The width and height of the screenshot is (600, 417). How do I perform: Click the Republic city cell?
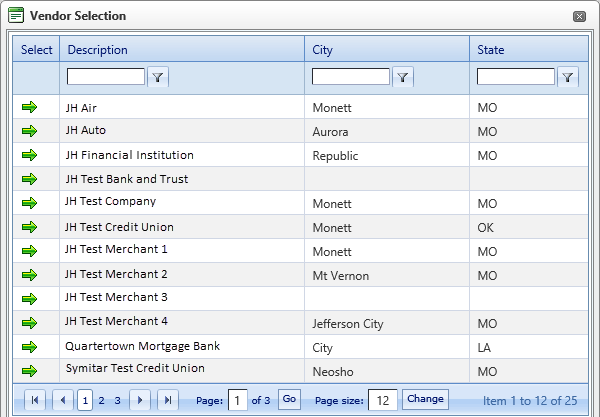tap(387, 155)
